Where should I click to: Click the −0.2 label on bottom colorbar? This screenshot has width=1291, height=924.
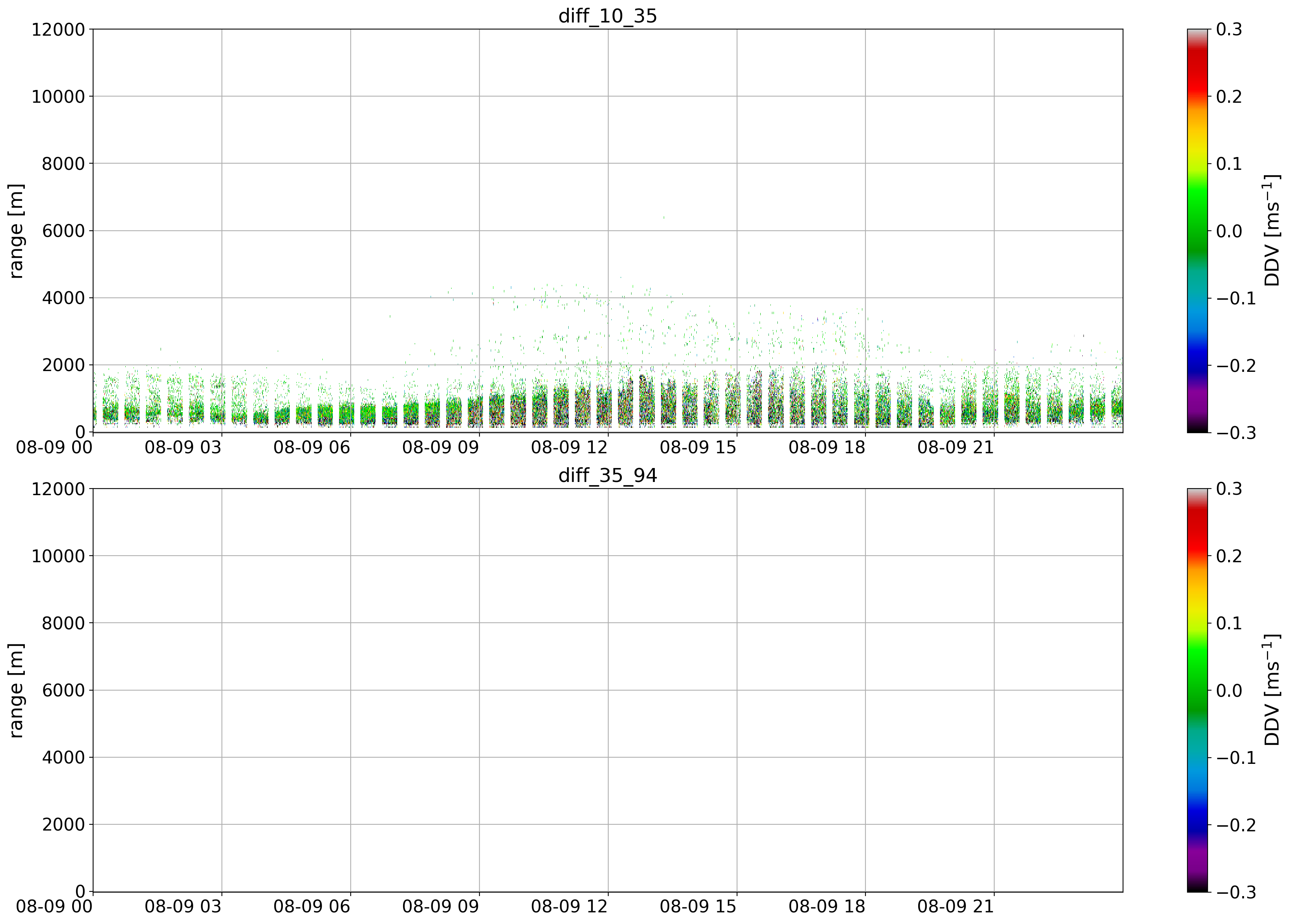point(1236,824)
